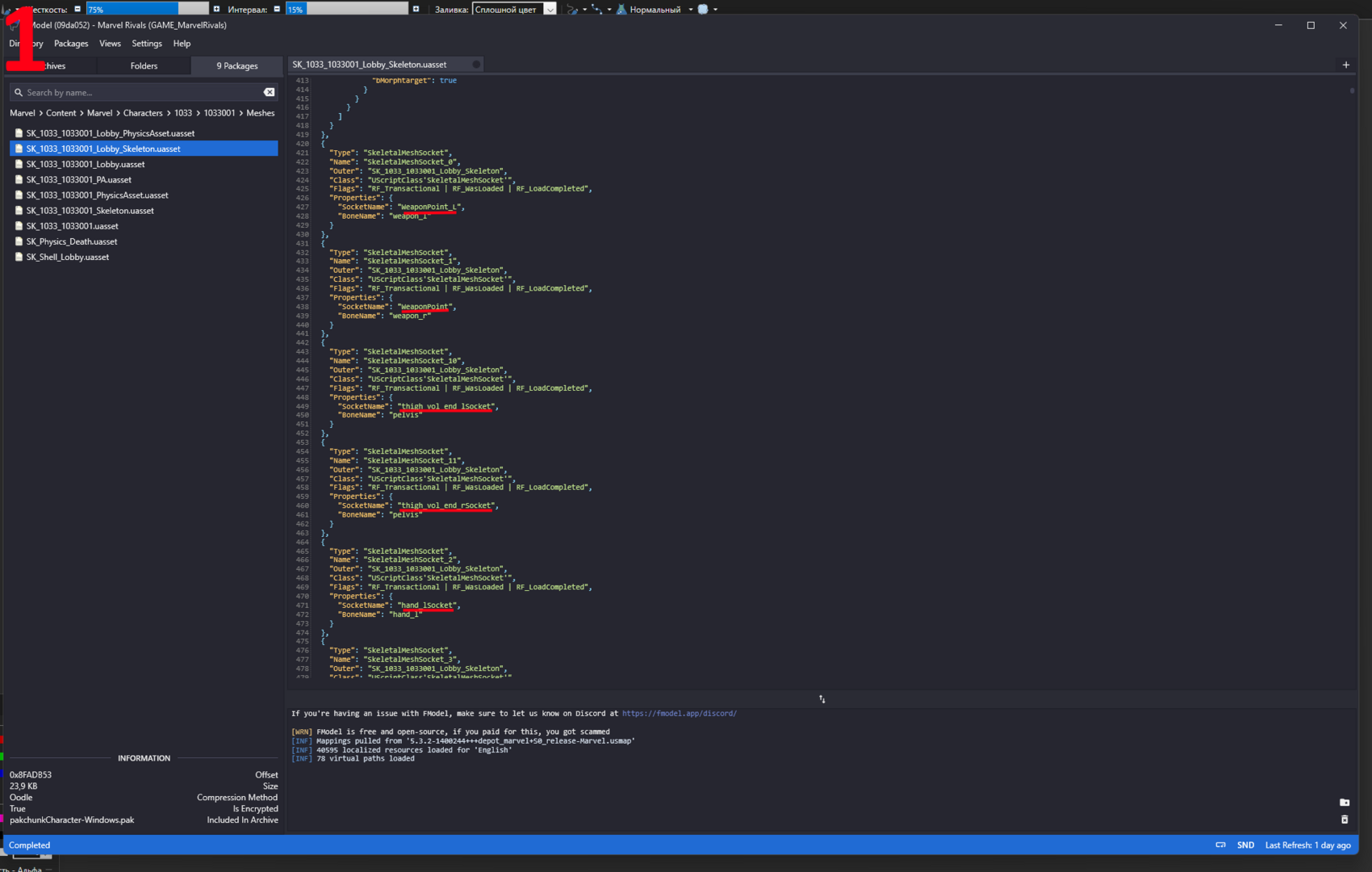The width and height of the screenshot is (1372, 872).
Task: Open the Packages menu
Action: 71,44
